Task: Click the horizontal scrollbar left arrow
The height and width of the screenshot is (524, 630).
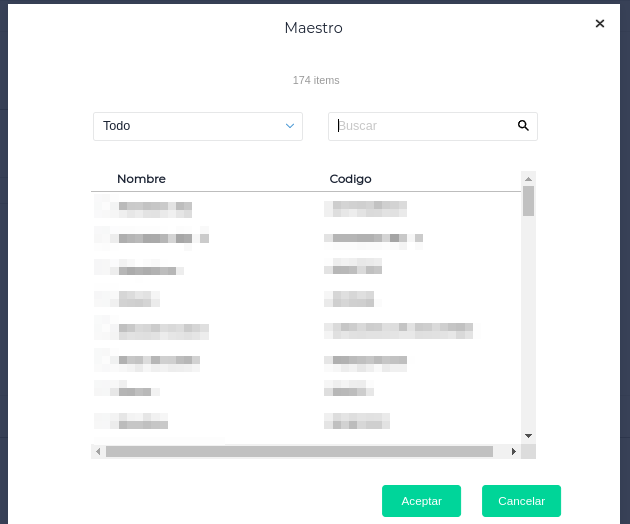Action: tap(98, 452)
